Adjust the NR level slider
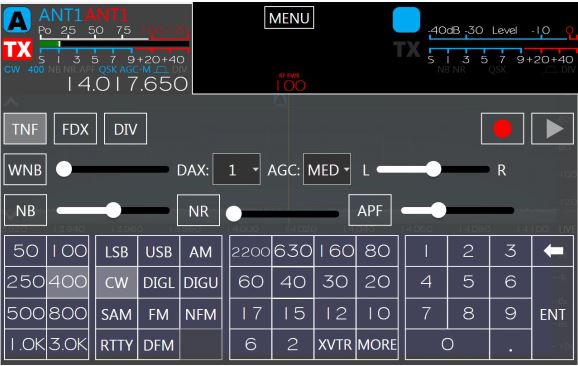The width and height of the screenshot is (578, 366). coord(282,214)
